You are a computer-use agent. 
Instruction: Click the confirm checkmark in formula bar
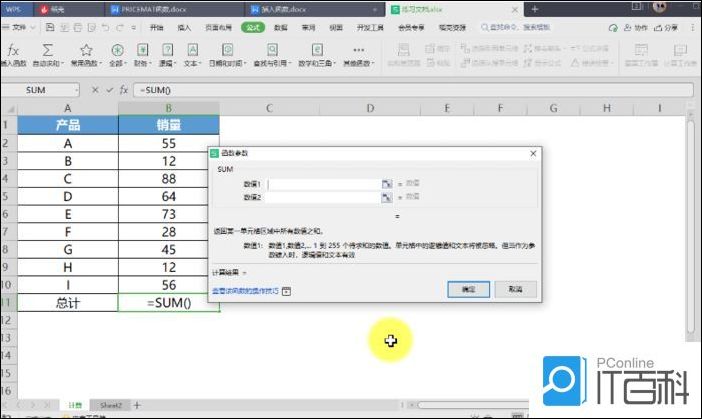click(109, 89)
